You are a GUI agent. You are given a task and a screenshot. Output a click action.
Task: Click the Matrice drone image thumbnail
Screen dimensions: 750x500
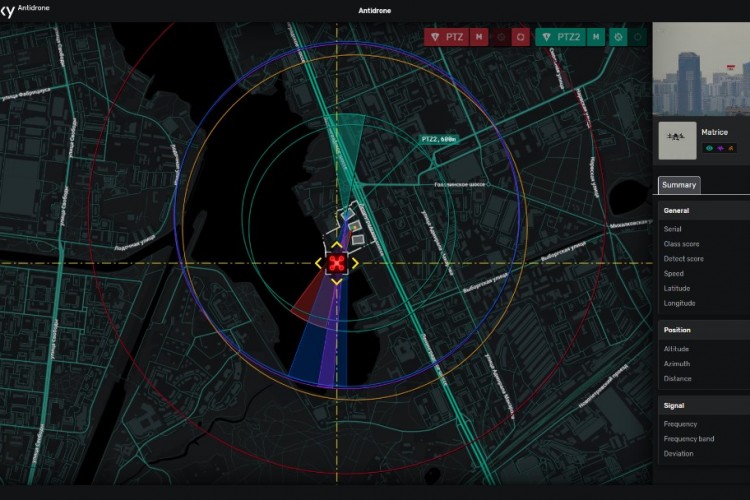click(677, 141)
